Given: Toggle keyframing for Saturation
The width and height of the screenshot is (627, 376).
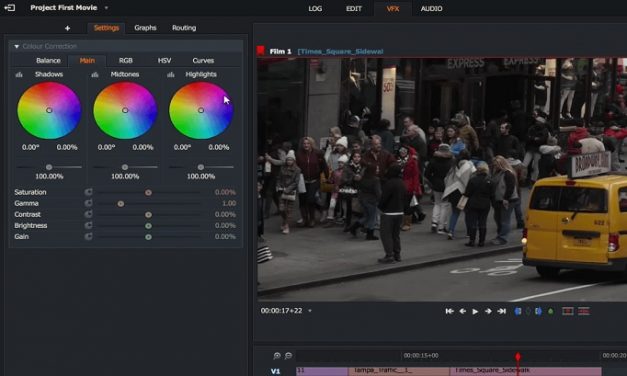Looking at the screenshot, I should point(88,192).
